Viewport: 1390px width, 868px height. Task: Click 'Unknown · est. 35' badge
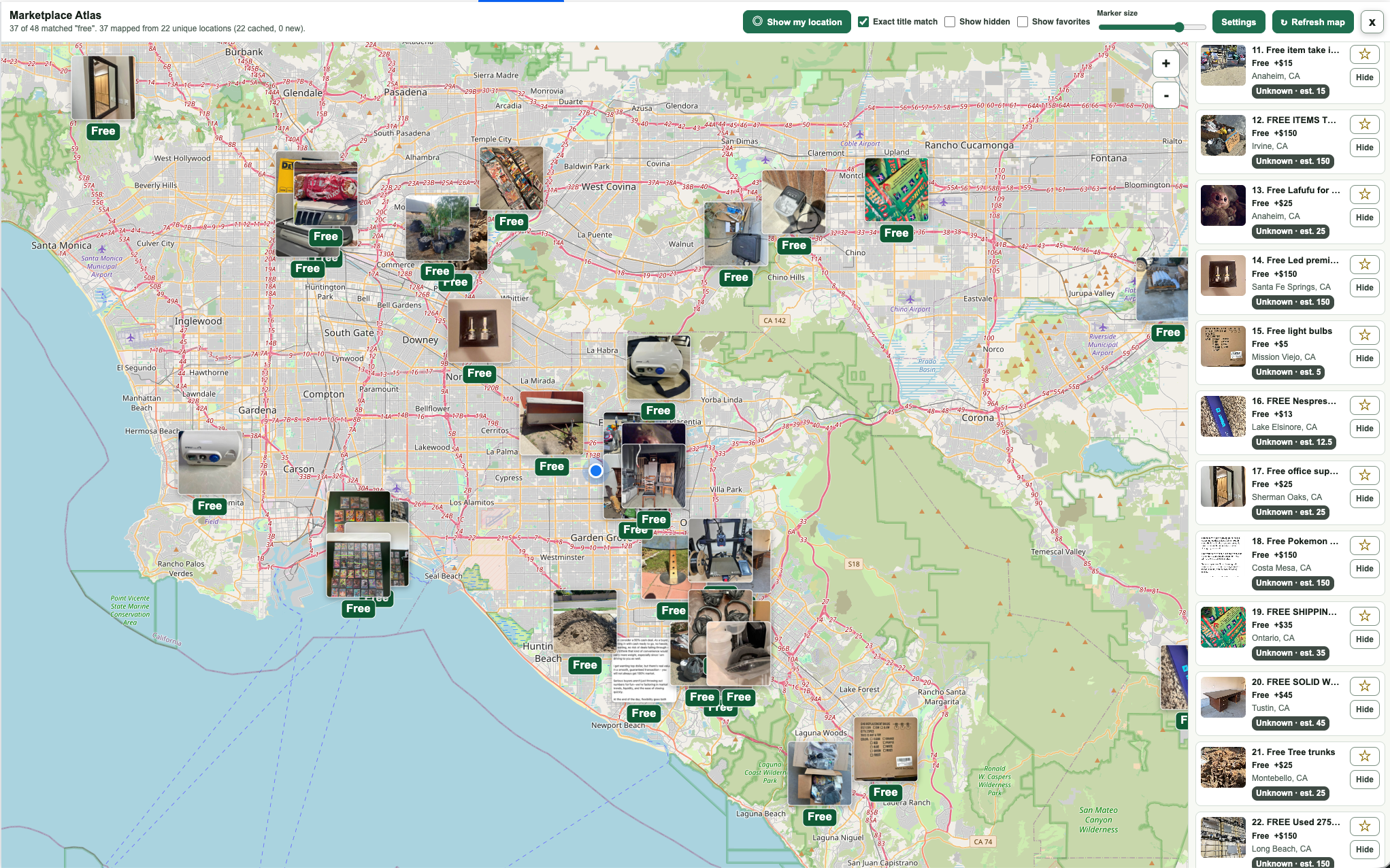(1291, 653)
